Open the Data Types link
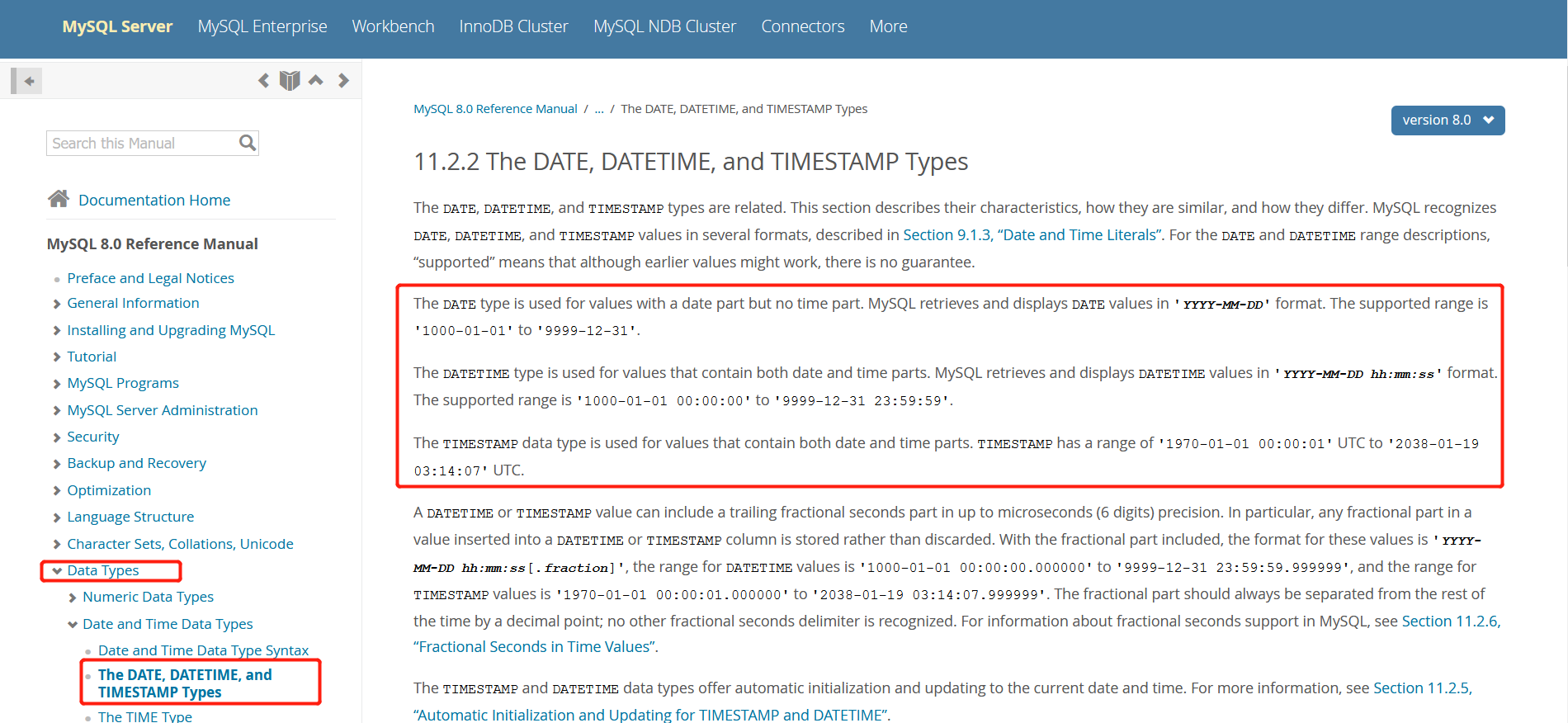The width and height of the screenshot is (1568, 723). [103, 570]
